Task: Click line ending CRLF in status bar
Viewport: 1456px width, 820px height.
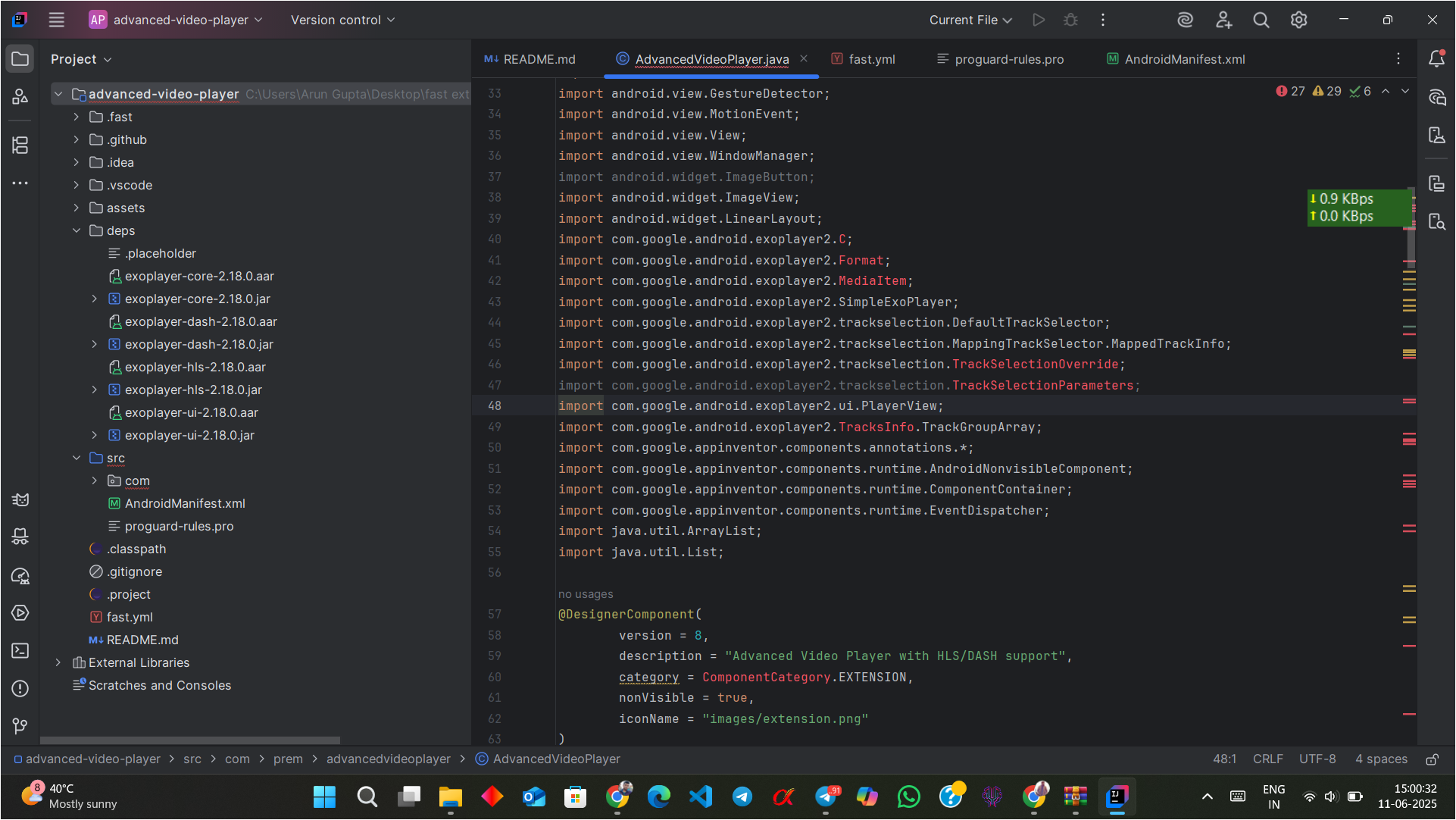Action: click(x=1267, y=759)
